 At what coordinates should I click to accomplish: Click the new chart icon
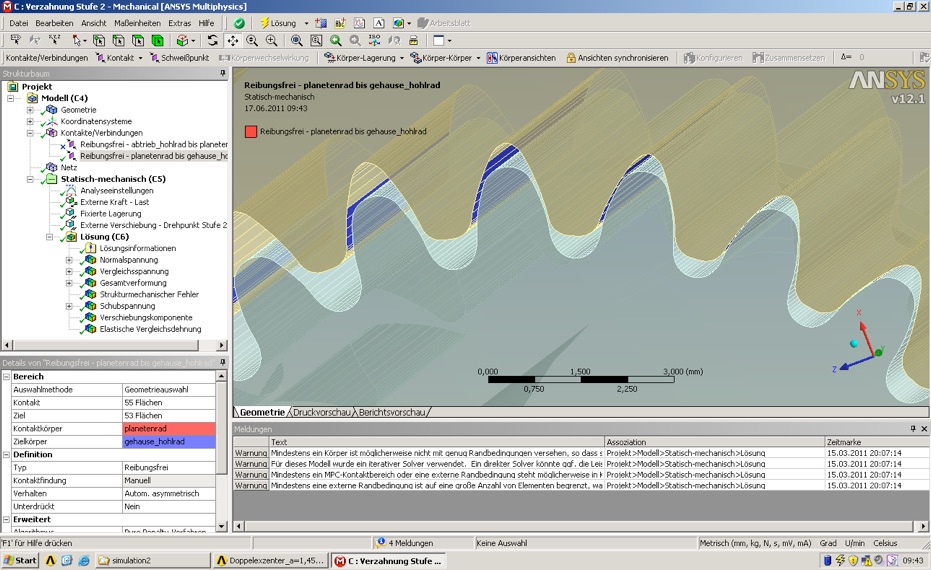pos(359,23)
